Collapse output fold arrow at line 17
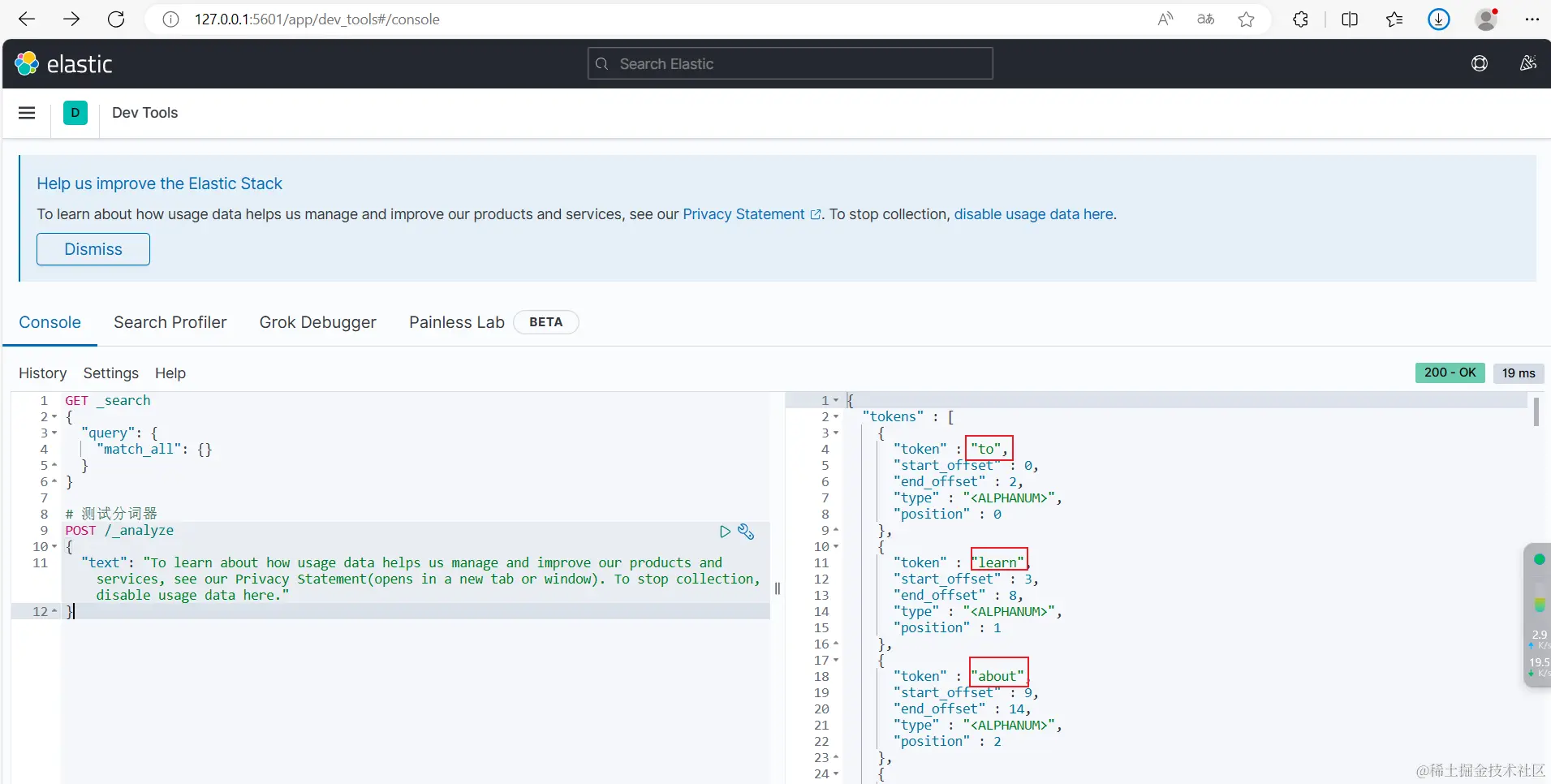1551x784 pixels. click(x=836, y=661)
